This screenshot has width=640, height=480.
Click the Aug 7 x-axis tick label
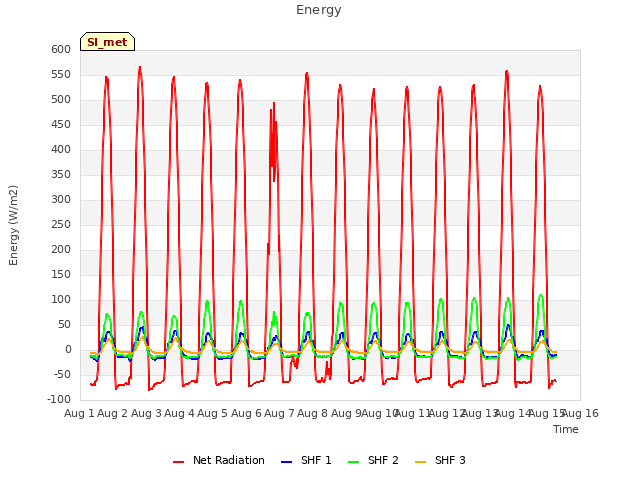click(279, 413)
